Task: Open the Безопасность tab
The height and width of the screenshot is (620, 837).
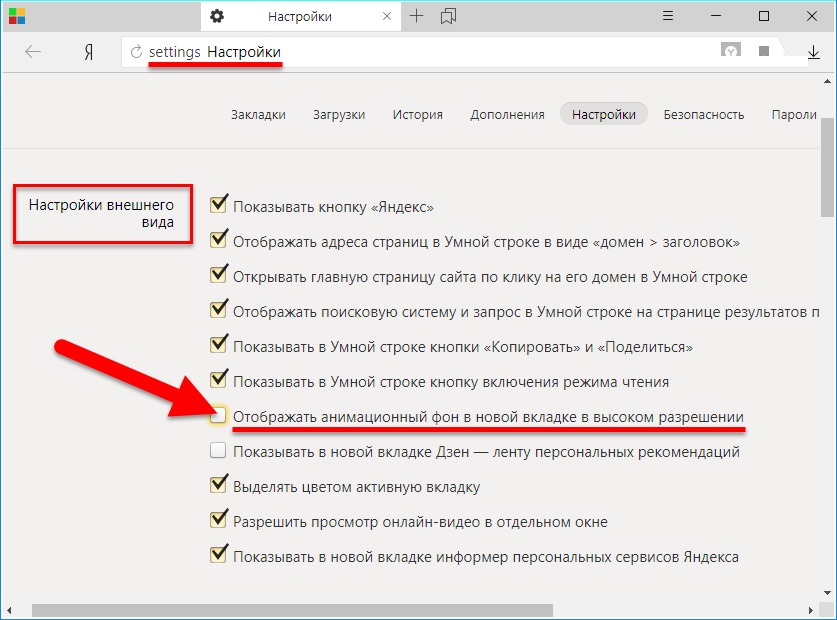Action: [704, 115]
